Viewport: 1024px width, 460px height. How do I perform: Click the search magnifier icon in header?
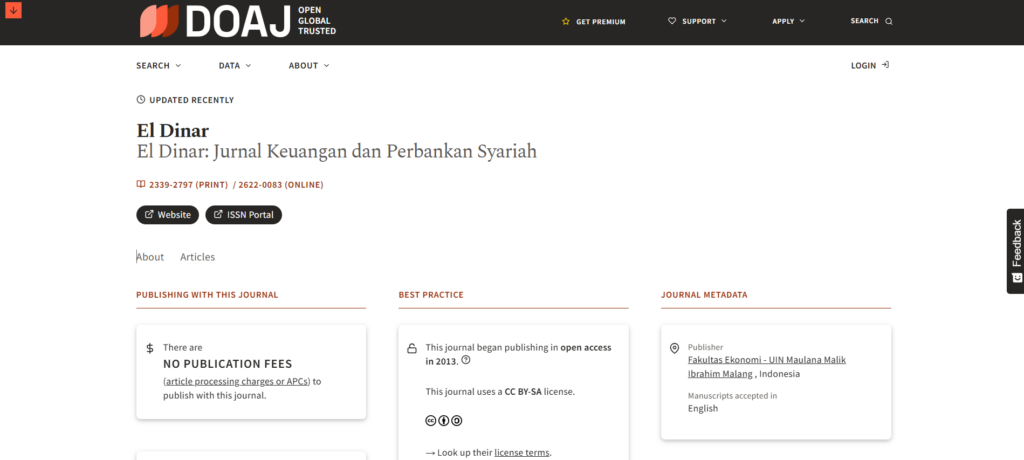pos(889,21)
